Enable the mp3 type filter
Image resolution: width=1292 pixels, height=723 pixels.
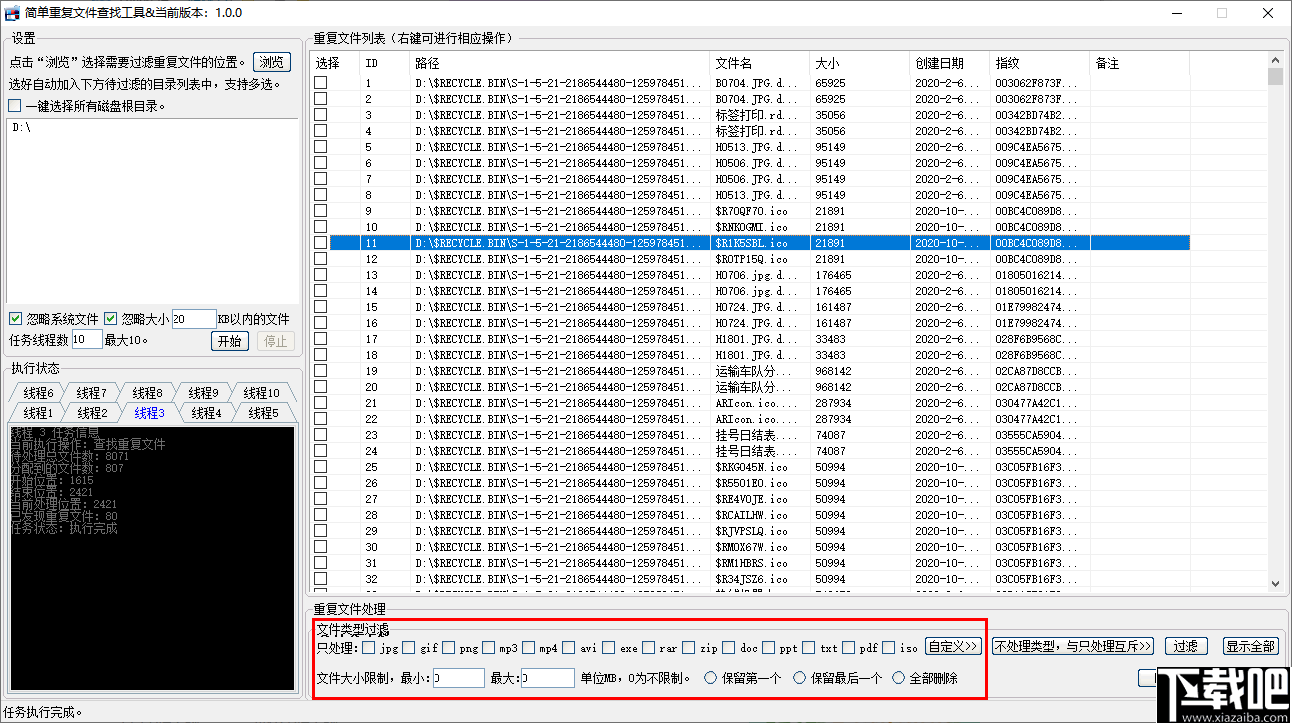[x=489, y=647]
